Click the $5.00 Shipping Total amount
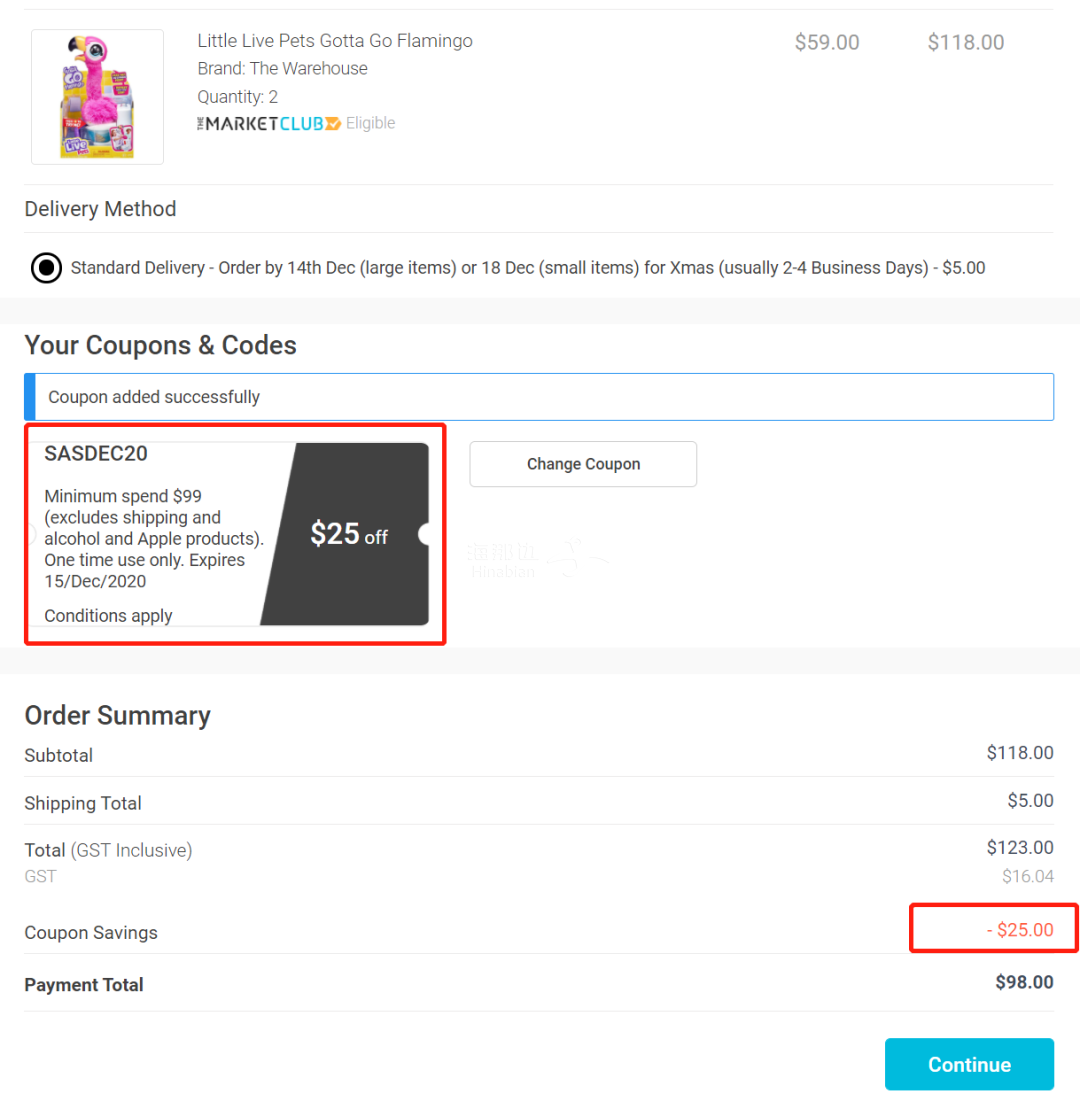 click(x=1030, y=801)
